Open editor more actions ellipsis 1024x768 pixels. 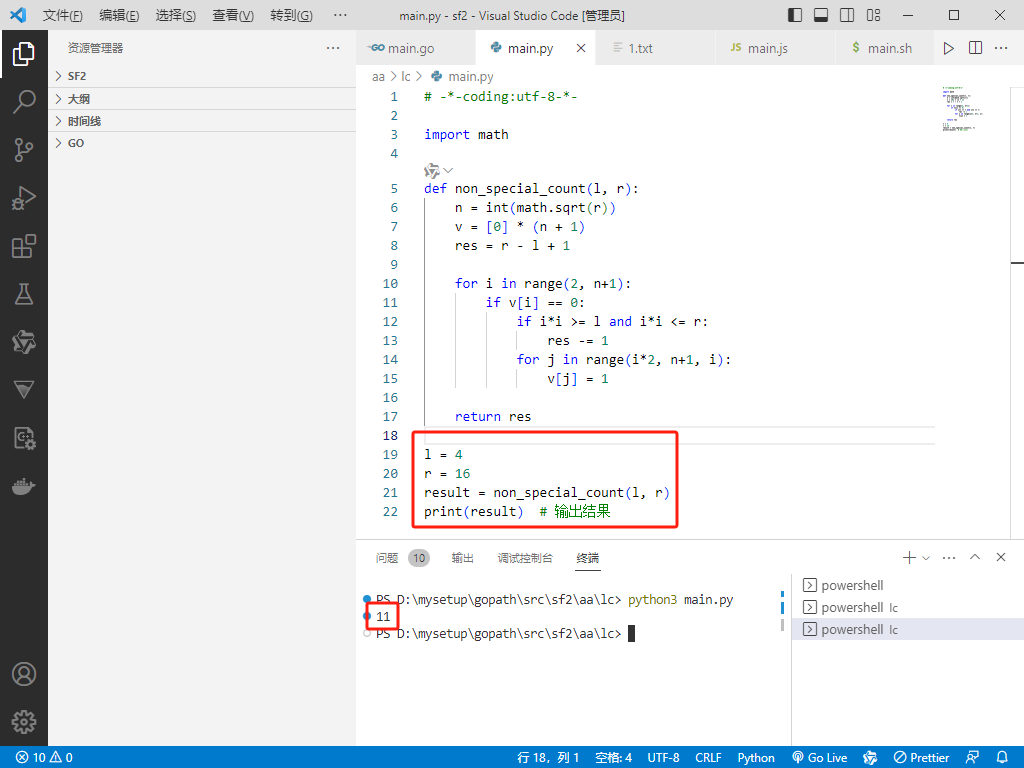click(x=1001, y=48)
